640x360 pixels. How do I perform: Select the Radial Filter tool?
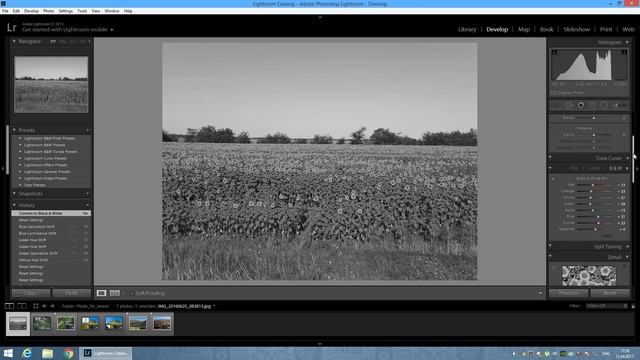[604, 105]
